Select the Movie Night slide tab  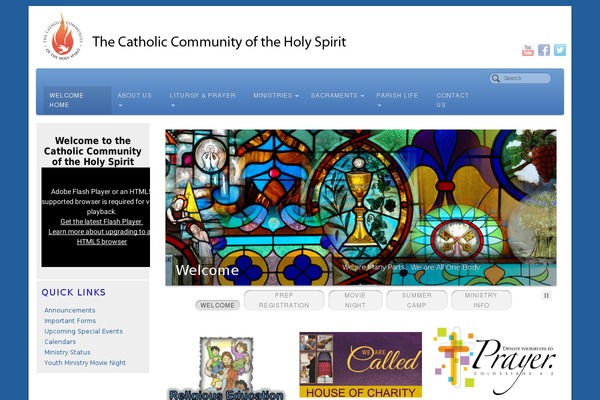[x=355, y=300]
